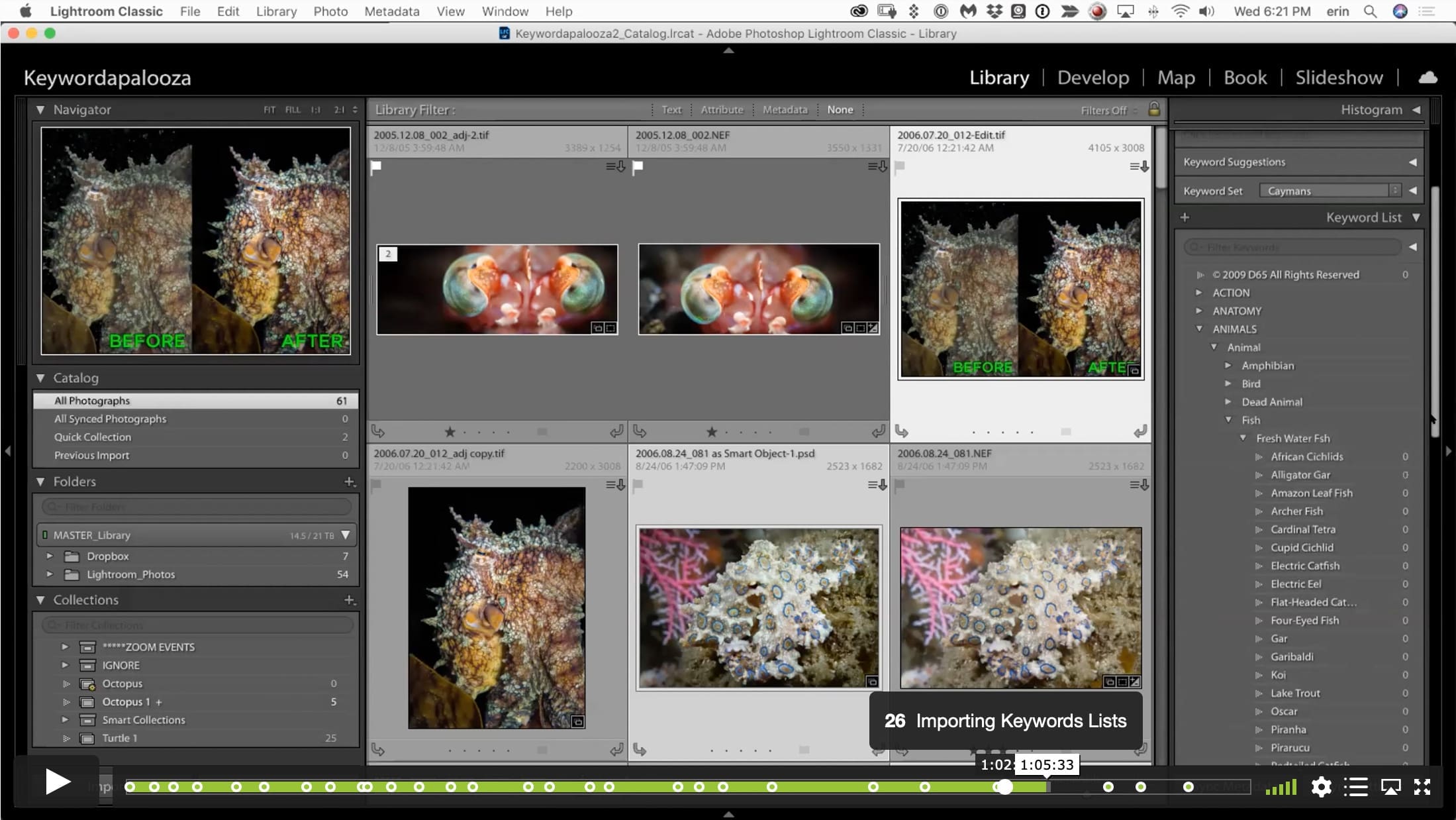Expand the Dropbox folder
Image resolution: width=1456 pixels, height=820 pixels.
(50, 556)
